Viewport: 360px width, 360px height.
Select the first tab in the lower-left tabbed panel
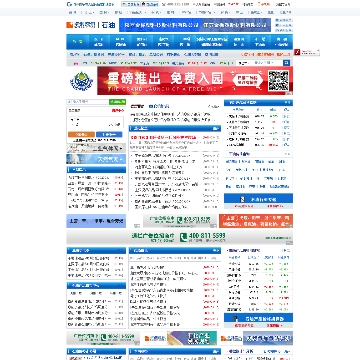click(75, 293)
